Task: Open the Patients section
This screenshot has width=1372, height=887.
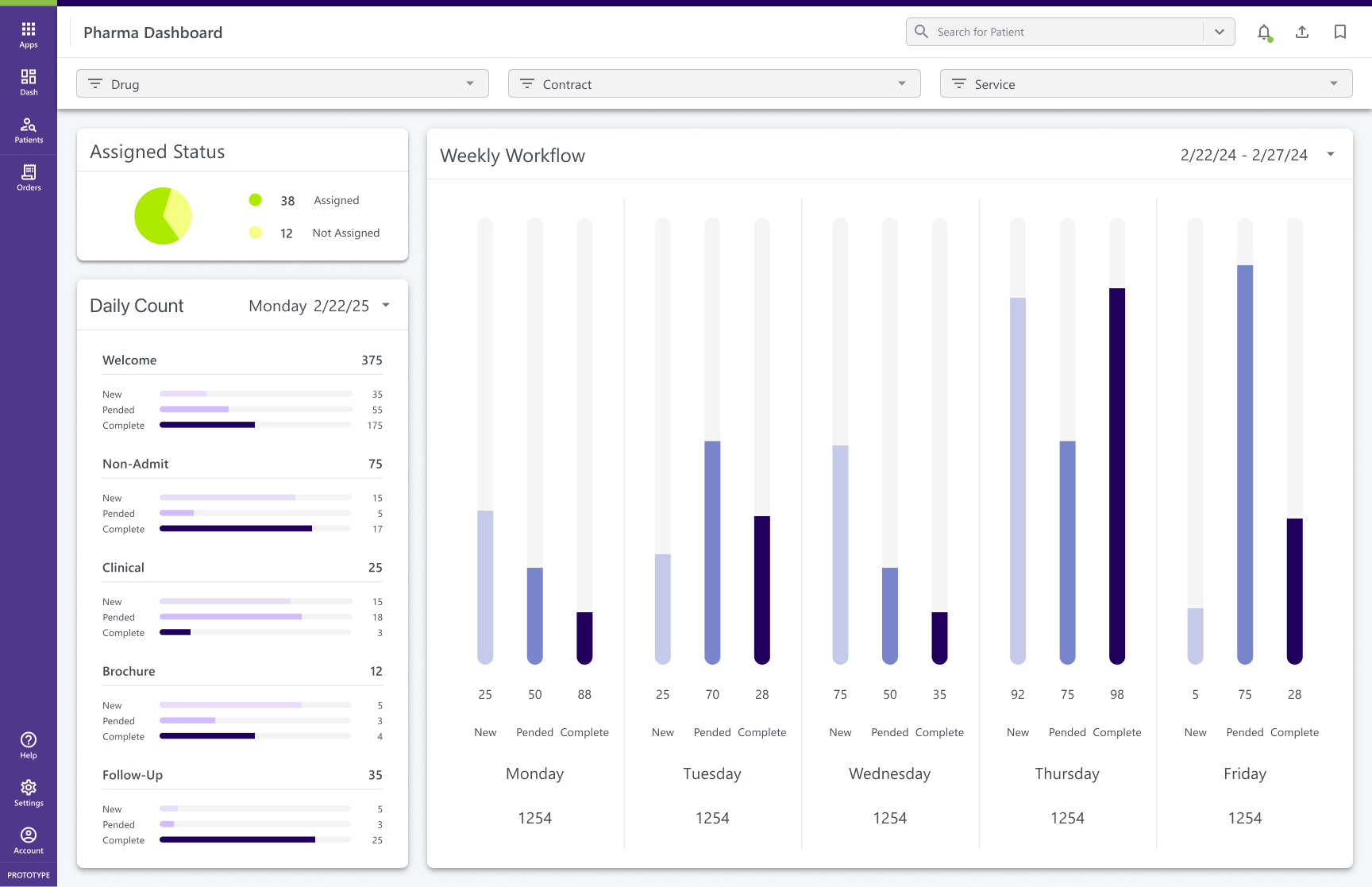Action: coord(29,129)
